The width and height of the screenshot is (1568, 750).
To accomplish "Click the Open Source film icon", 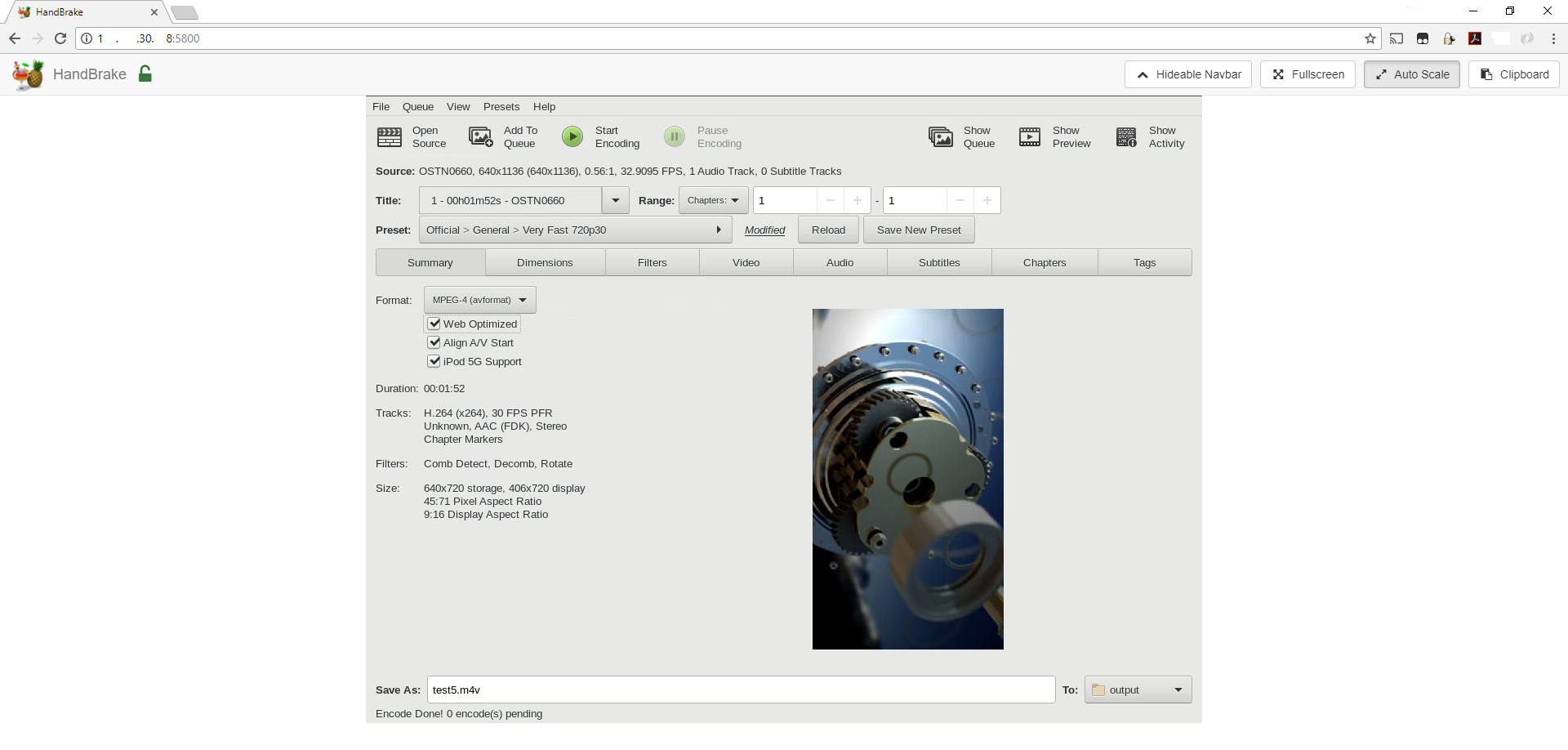I will click(x=390, y=136).
